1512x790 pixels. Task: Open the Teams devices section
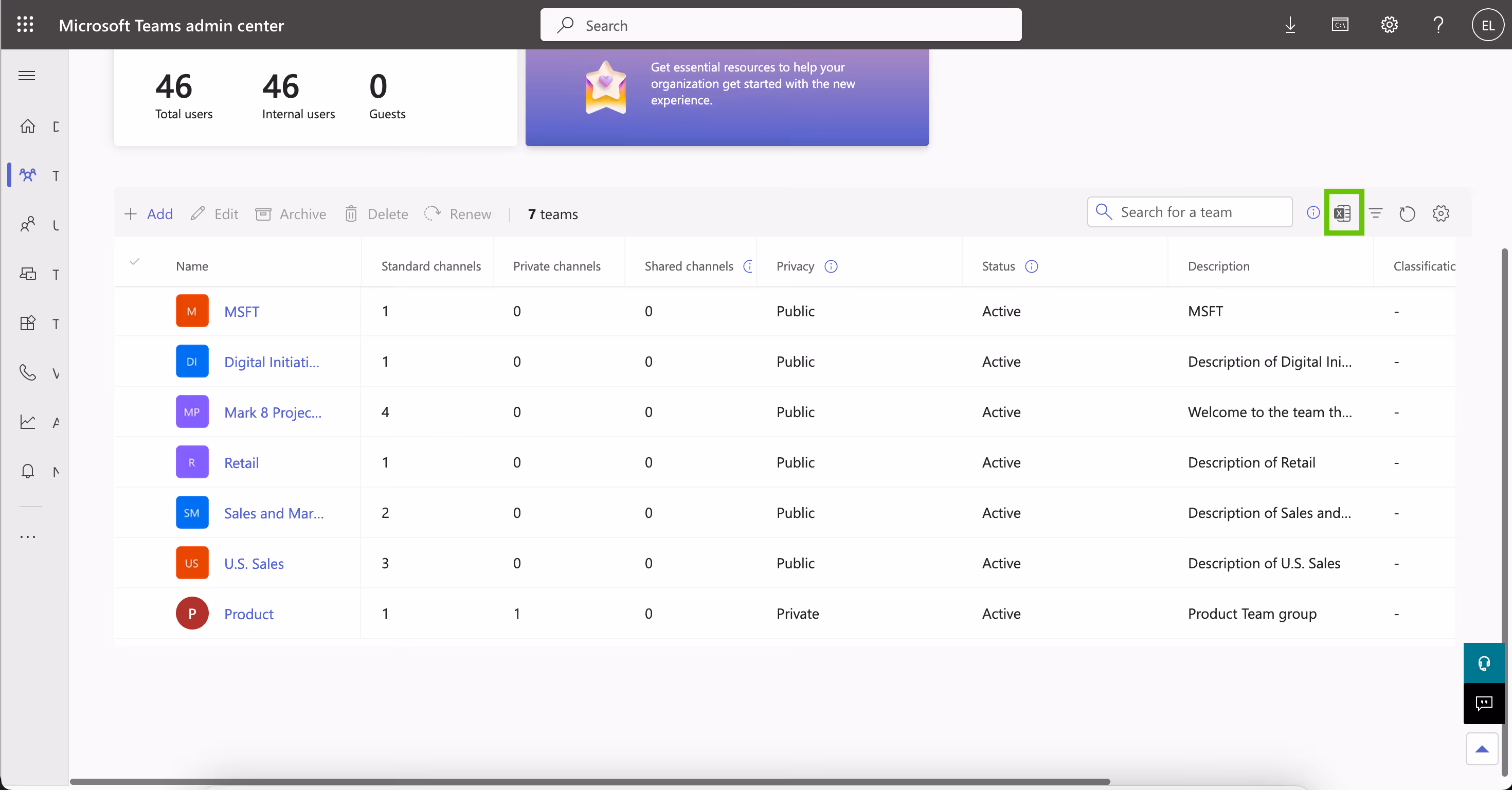tap(27, 274)
